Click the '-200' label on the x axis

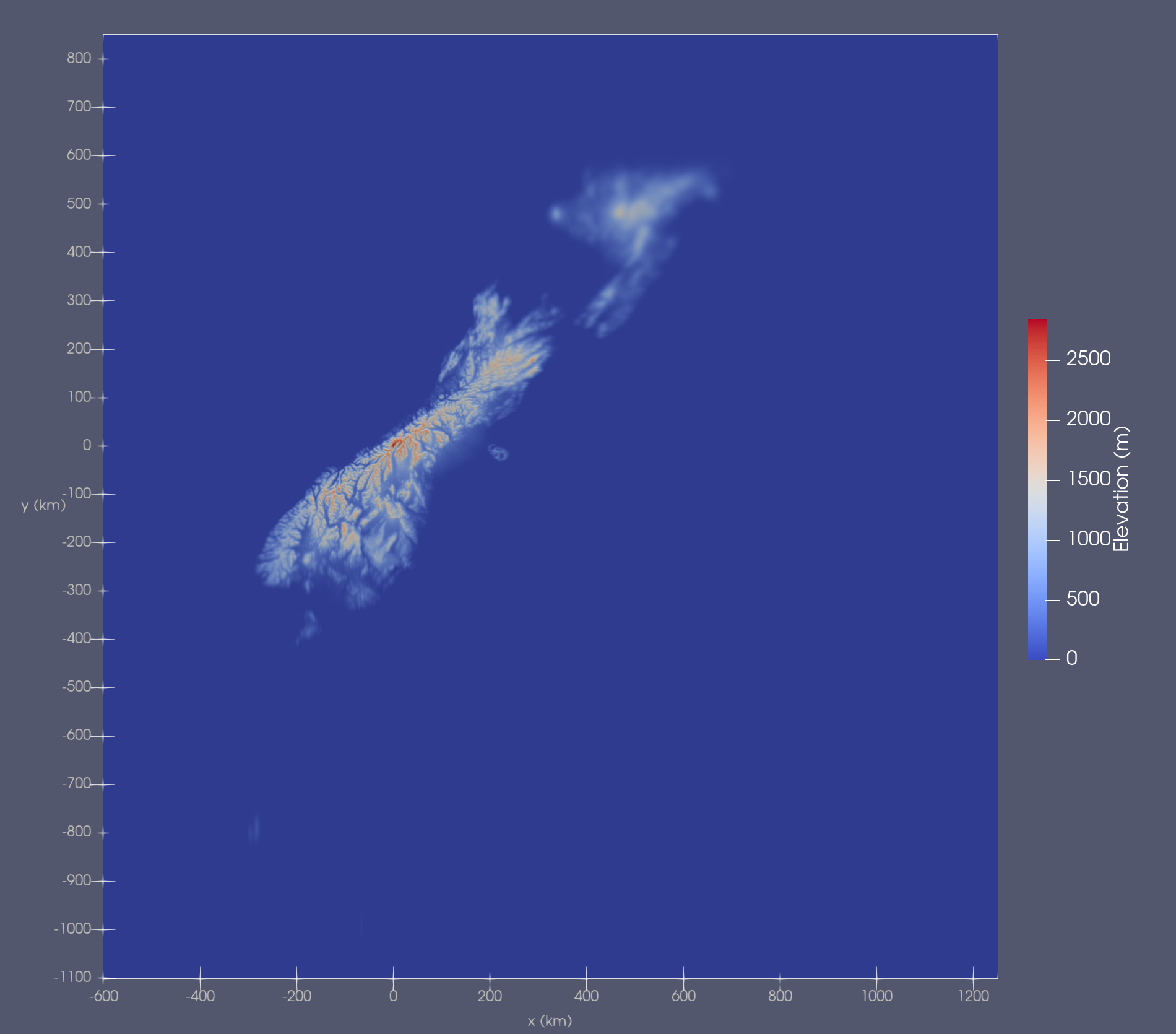click(x=296, y=996)
